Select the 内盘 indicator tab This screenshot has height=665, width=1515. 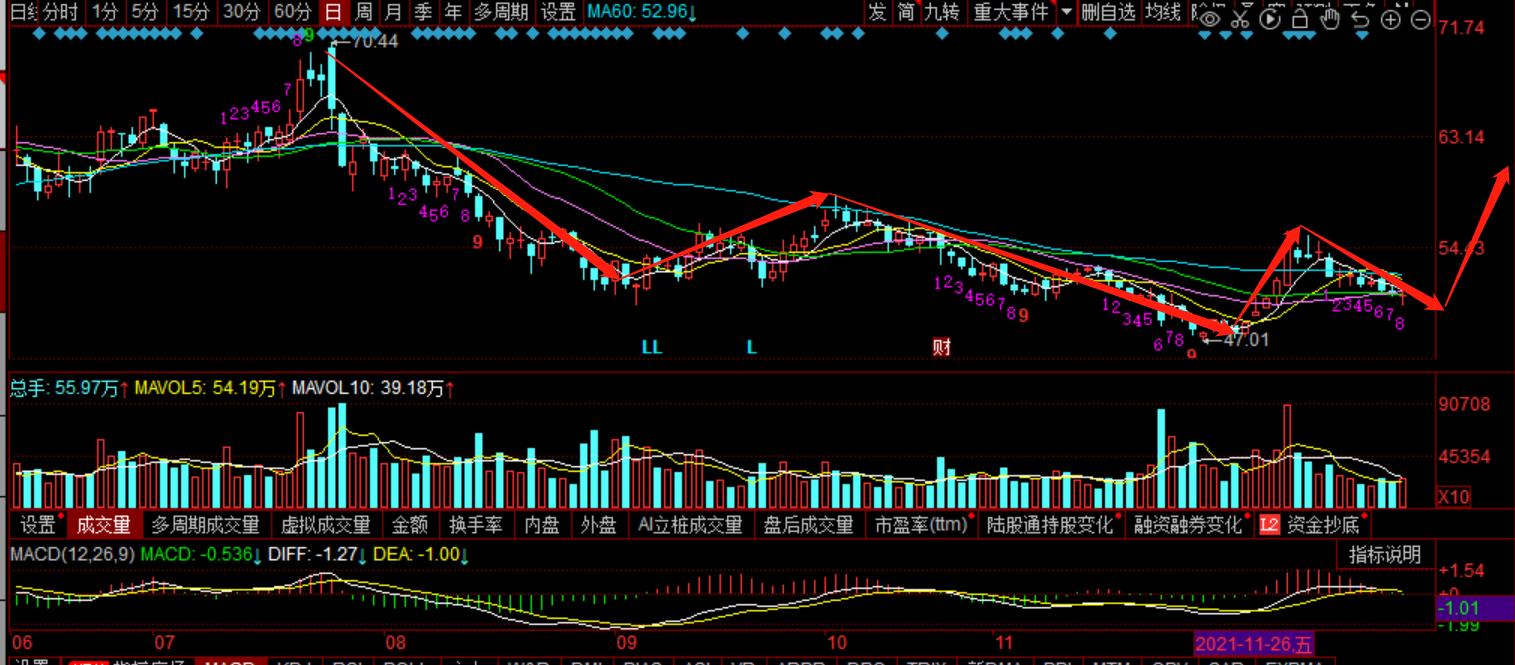pos(541,525)
